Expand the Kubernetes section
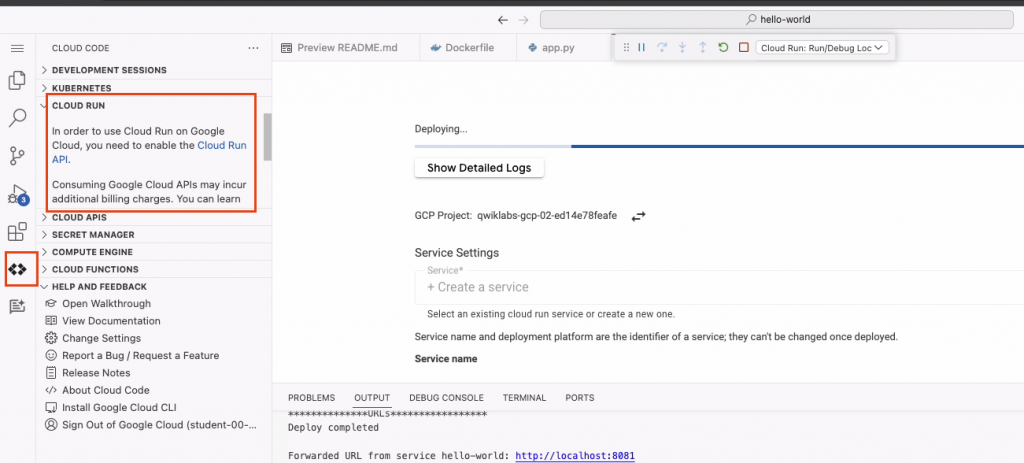Screen dimensions: 1024x463 81,88
